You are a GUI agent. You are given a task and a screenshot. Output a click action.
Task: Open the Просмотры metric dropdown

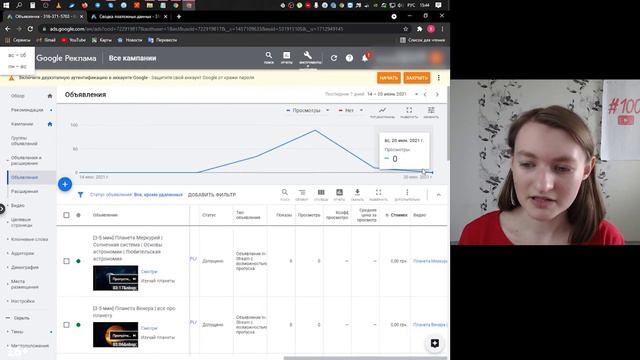coord(307,110)
